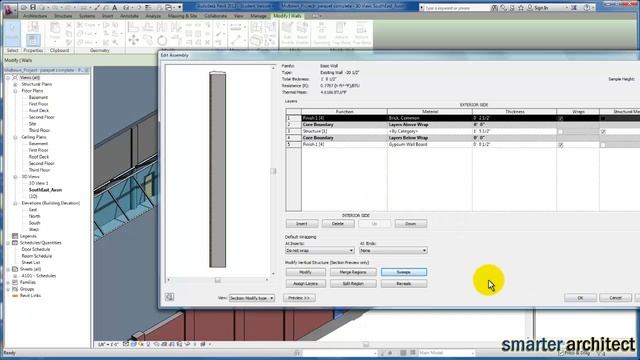Collapse the Floor Plans tree node

tap(15, 91)
